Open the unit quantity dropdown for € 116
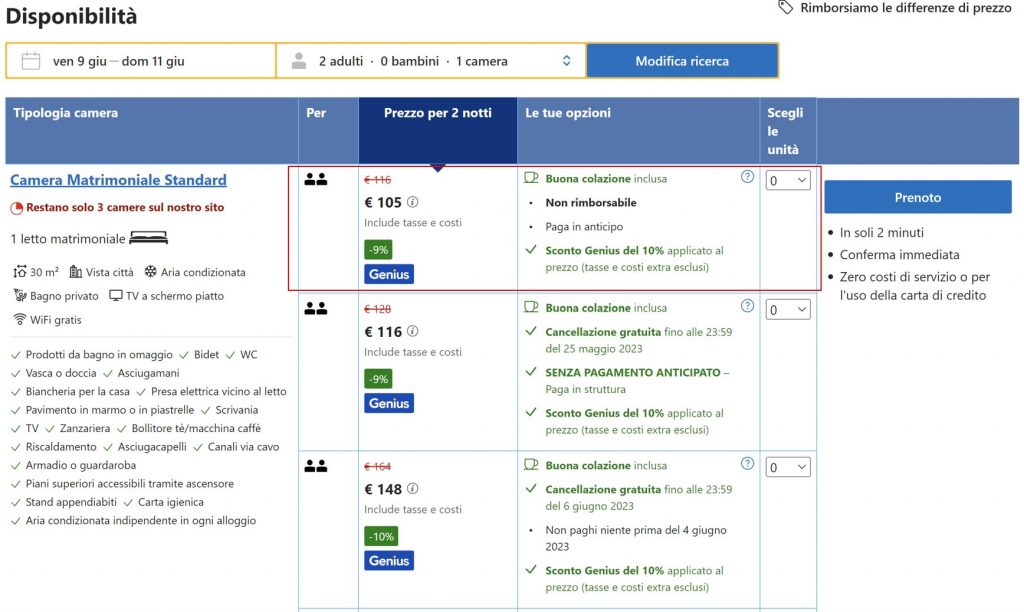Screen dimensions: 1024x612 (x=787, y=310)
